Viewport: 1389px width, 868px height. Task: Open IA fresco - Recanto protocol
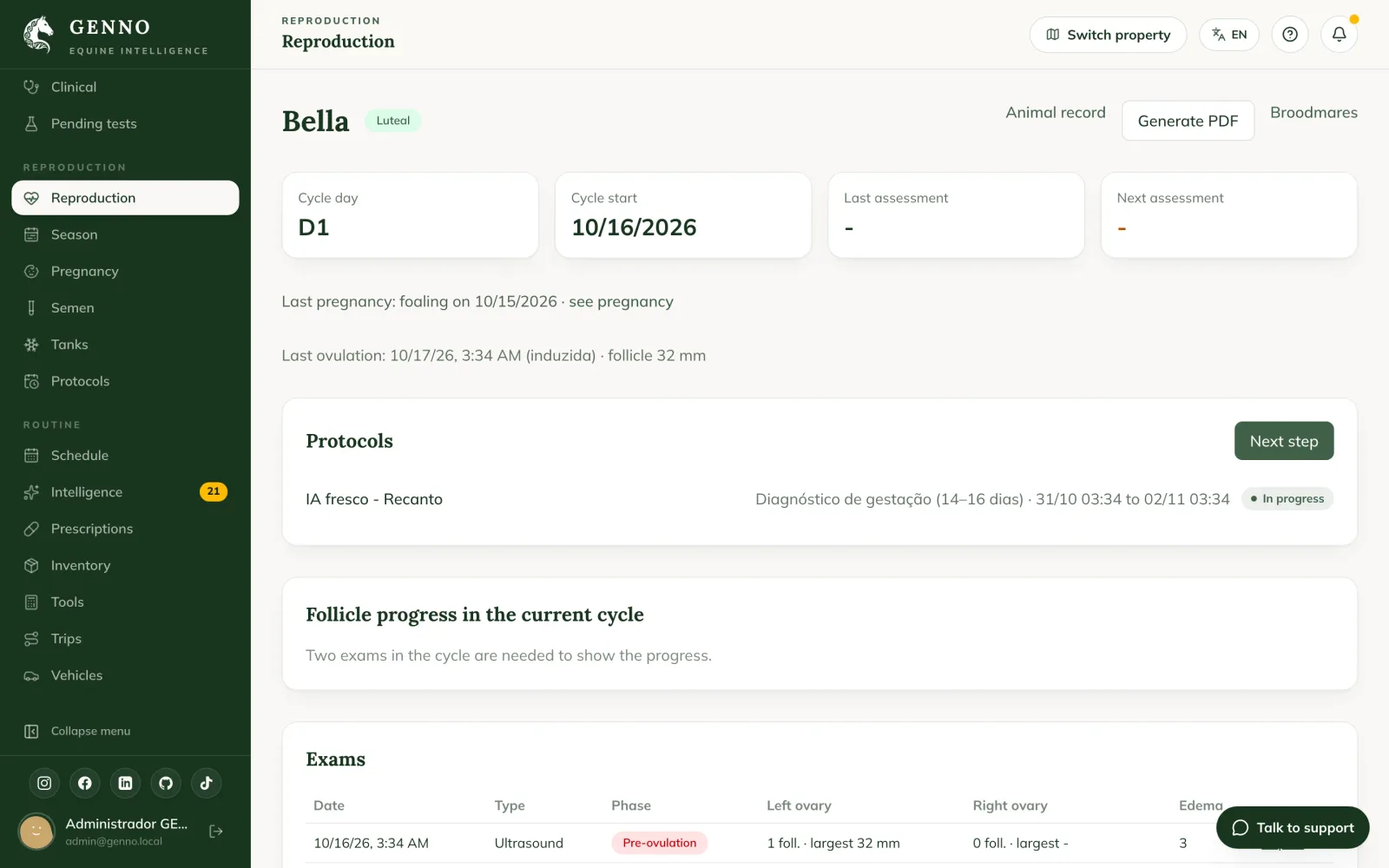click(374, 499)
